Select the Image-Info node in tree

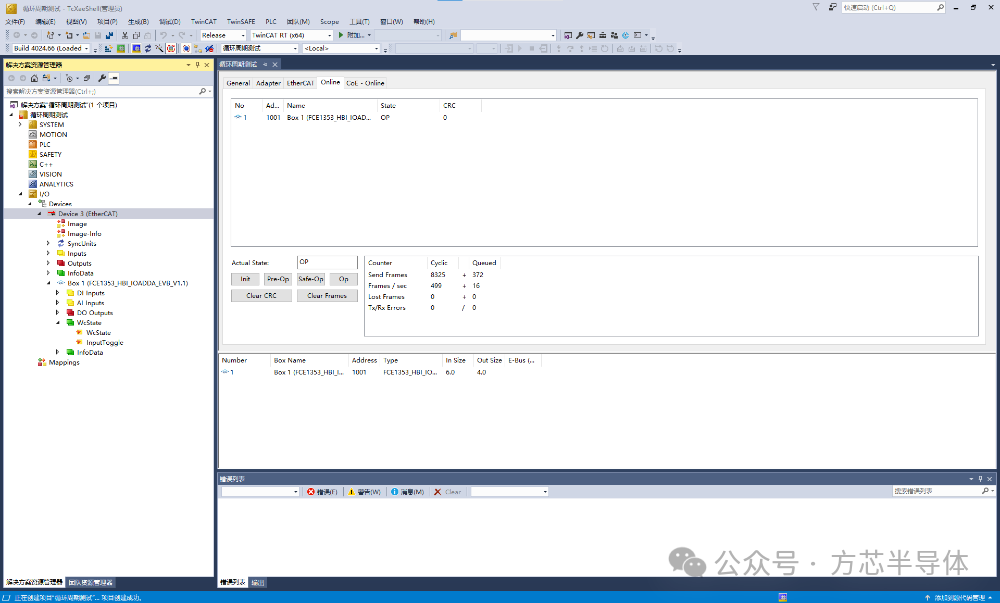pyautogui.click(x=84, y=234)
